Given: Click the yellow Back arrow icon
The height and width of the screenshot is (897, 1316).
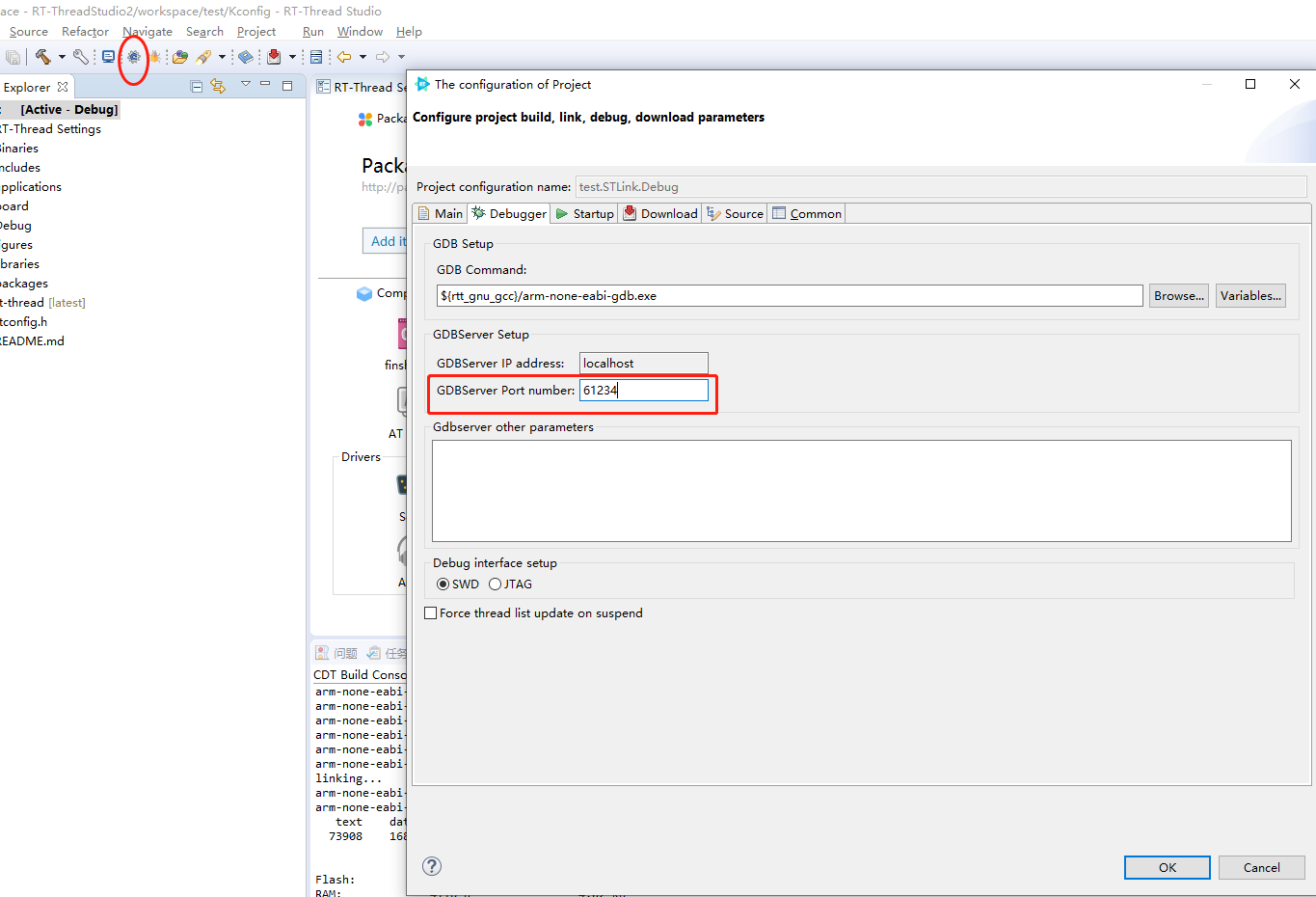Looking at the screenshot, I should point(344,57).
